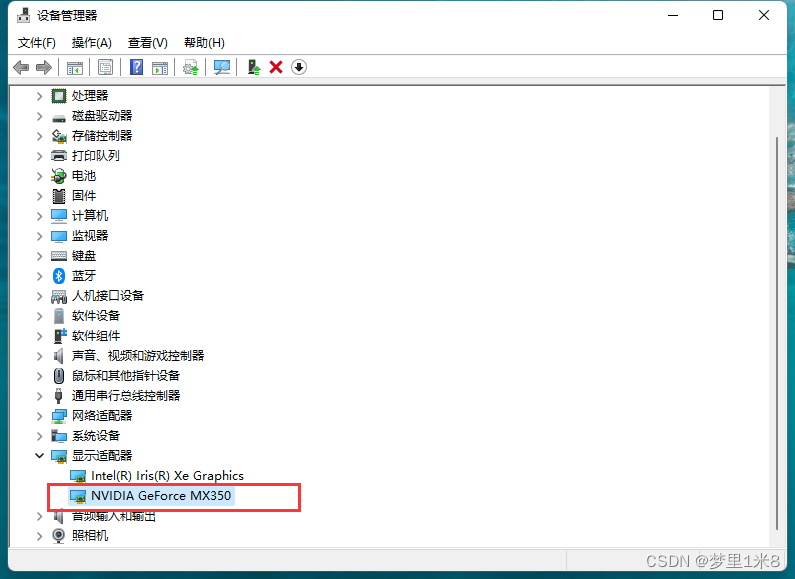Select the 软件设备 category
This screenshot has width=795, height=579.
pos(96,316)
